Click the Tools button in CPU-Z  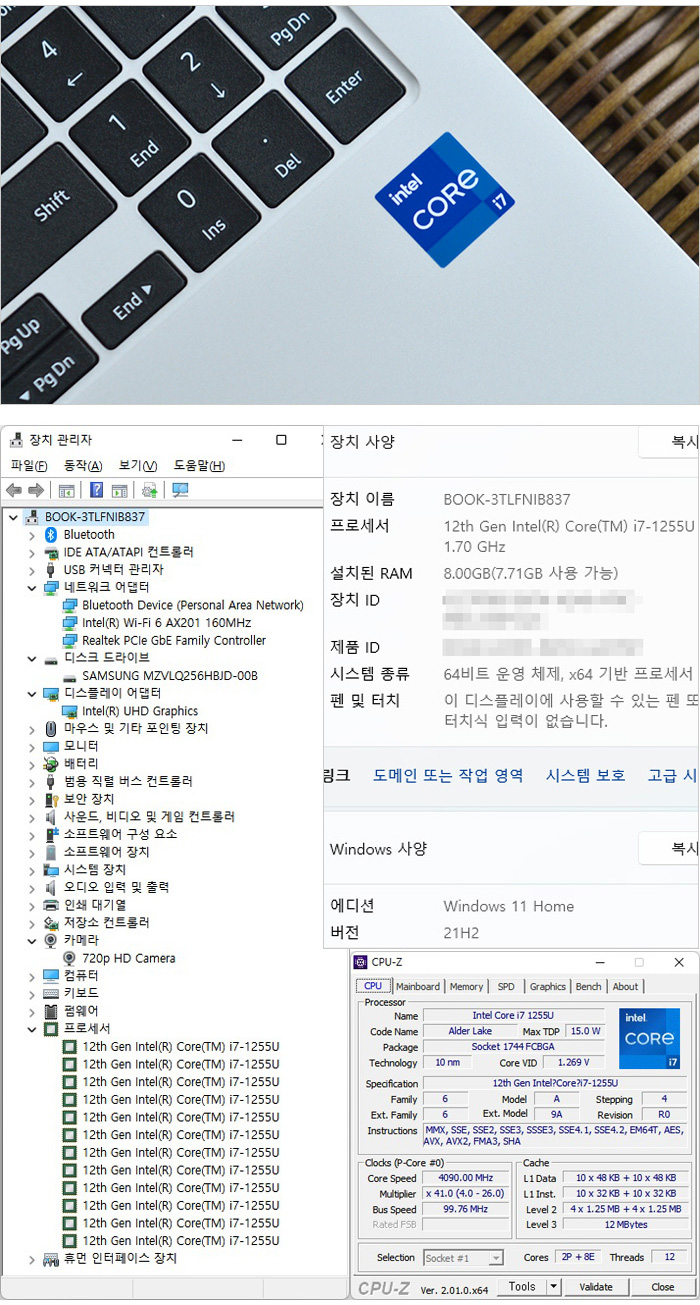pyautogui.click(x=522, y=1287)
